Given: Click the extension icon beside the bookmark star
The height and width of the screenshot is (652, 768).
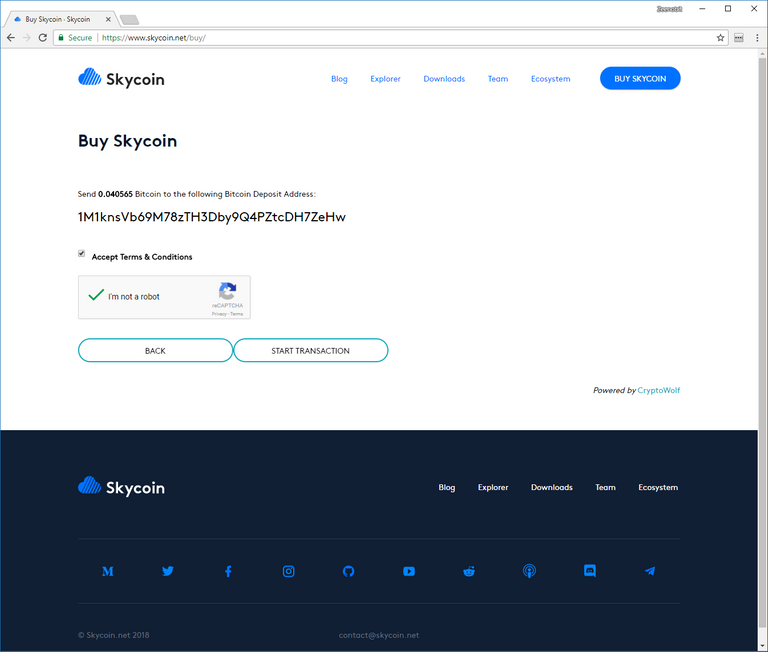Looking at the screenshot, I should [739, 38].
